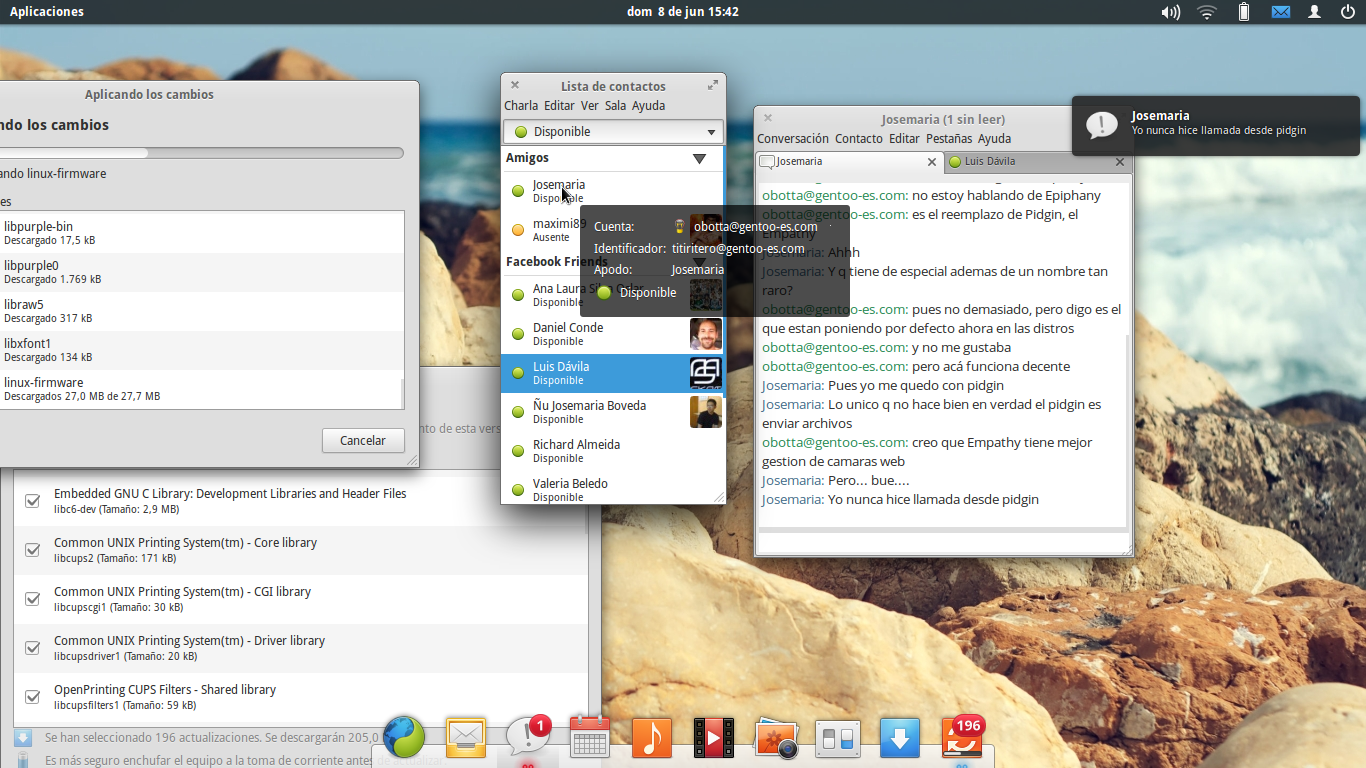Open the video player dock icon
The width and height of the screenshot is (1366, 768).
click(714, 738)
